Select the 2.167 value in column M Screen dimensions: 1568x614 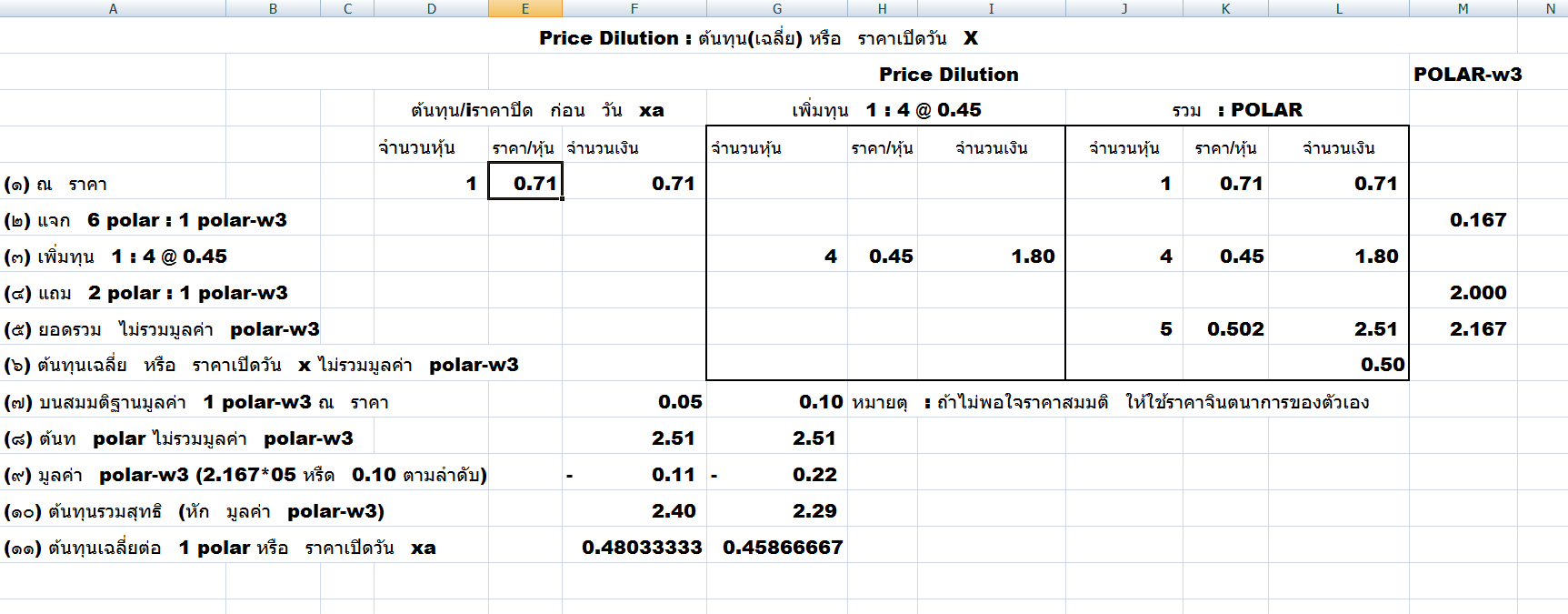coord(1478,329)
